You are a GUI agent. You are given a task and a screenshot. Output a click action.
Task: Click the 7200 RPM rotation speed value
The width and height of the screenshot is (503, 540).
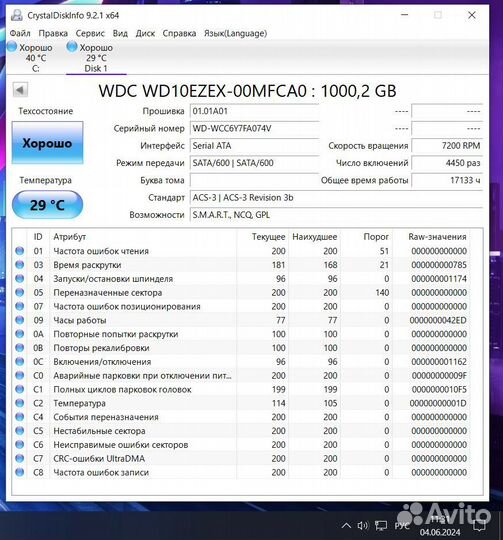[x=447, y=146]
